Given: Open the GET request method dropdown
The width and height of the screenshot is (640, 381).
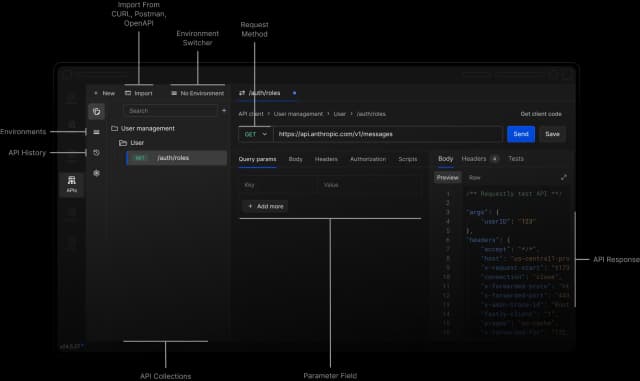Looking at the screenshot, I should coord(255,134).
